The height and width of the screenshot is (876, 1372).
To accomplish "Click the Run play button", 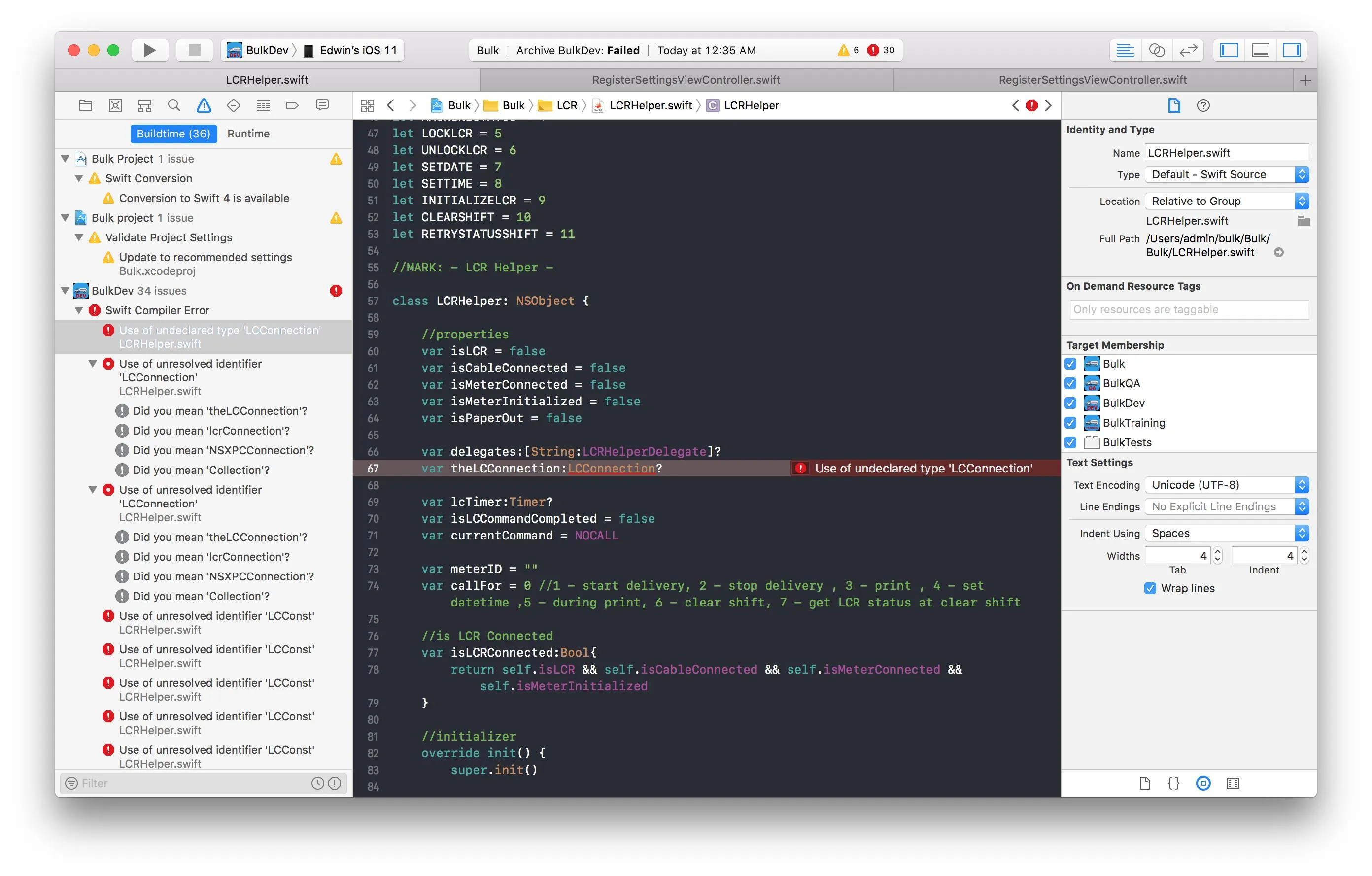I will pos(149,50).
